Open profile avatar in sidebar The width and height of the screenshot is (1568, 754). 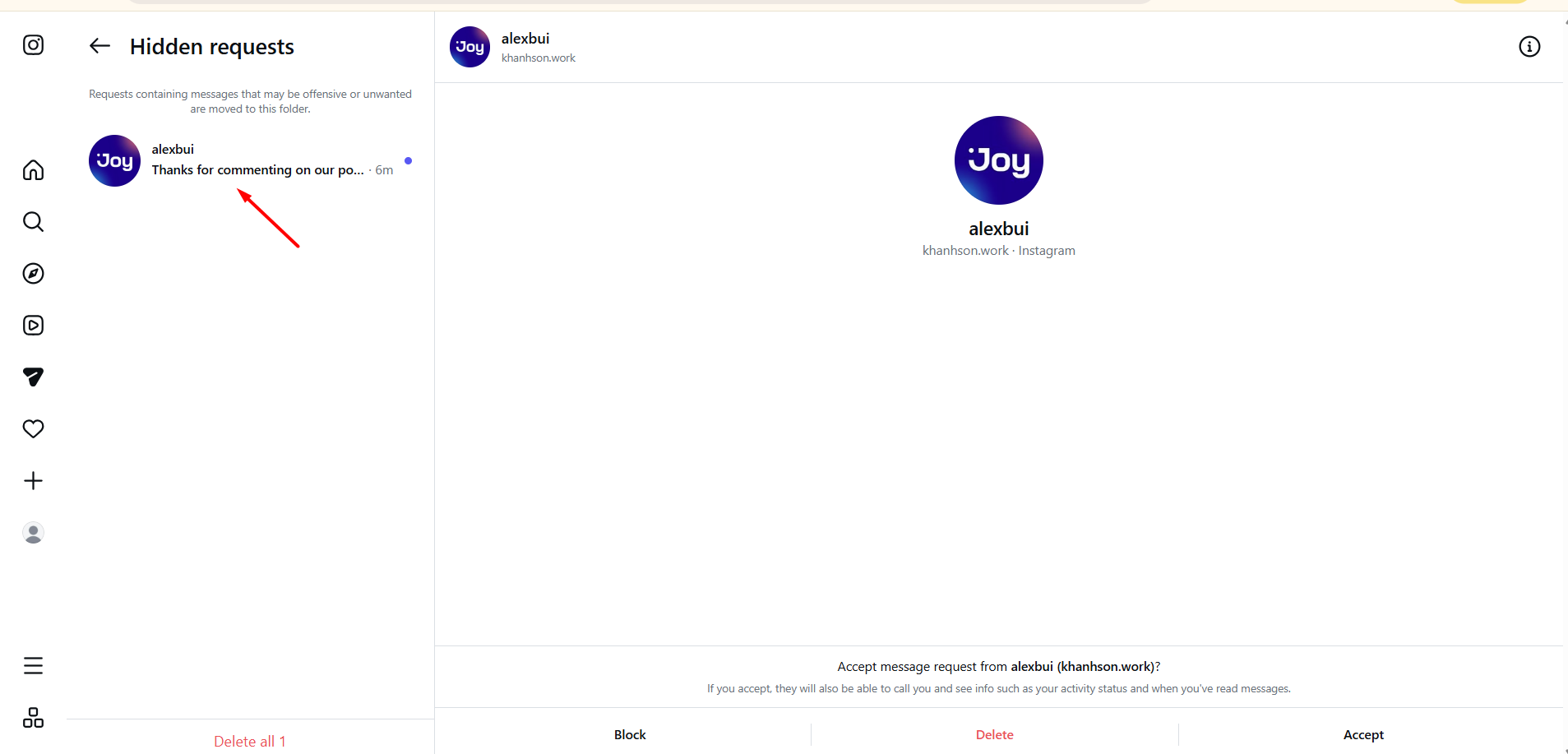point(33,533)
